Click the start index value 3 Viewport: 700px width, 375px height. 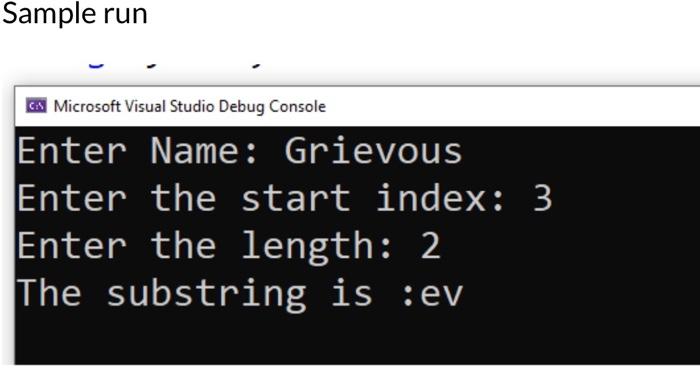[x=542, y=198]
